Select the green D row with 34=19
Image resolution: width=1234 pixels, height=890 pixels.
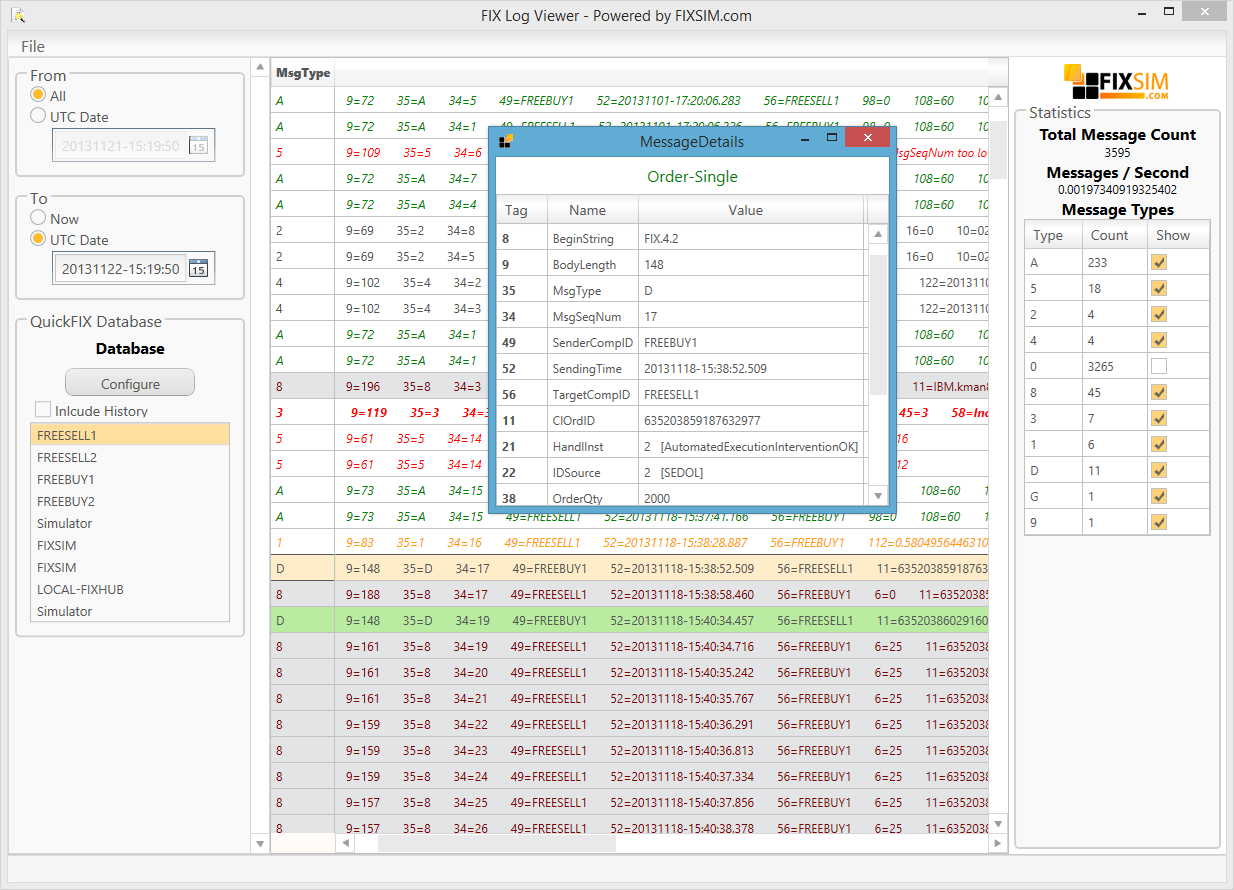pyautogui.click(x=630, y=620)
